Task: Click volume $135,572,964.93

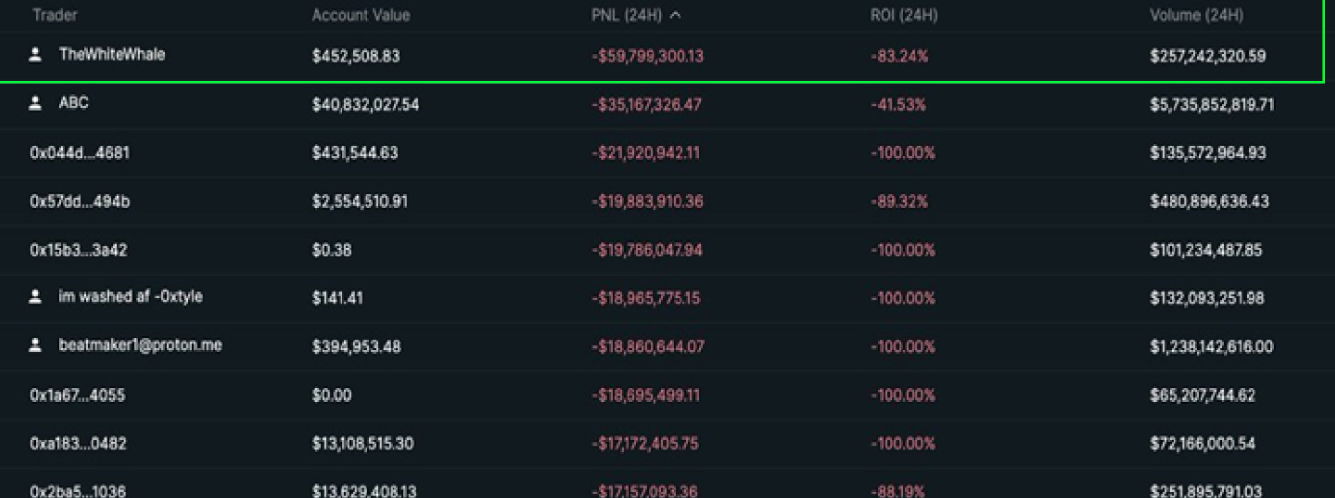Action: pyautogui.click(x=1208, y=153)
